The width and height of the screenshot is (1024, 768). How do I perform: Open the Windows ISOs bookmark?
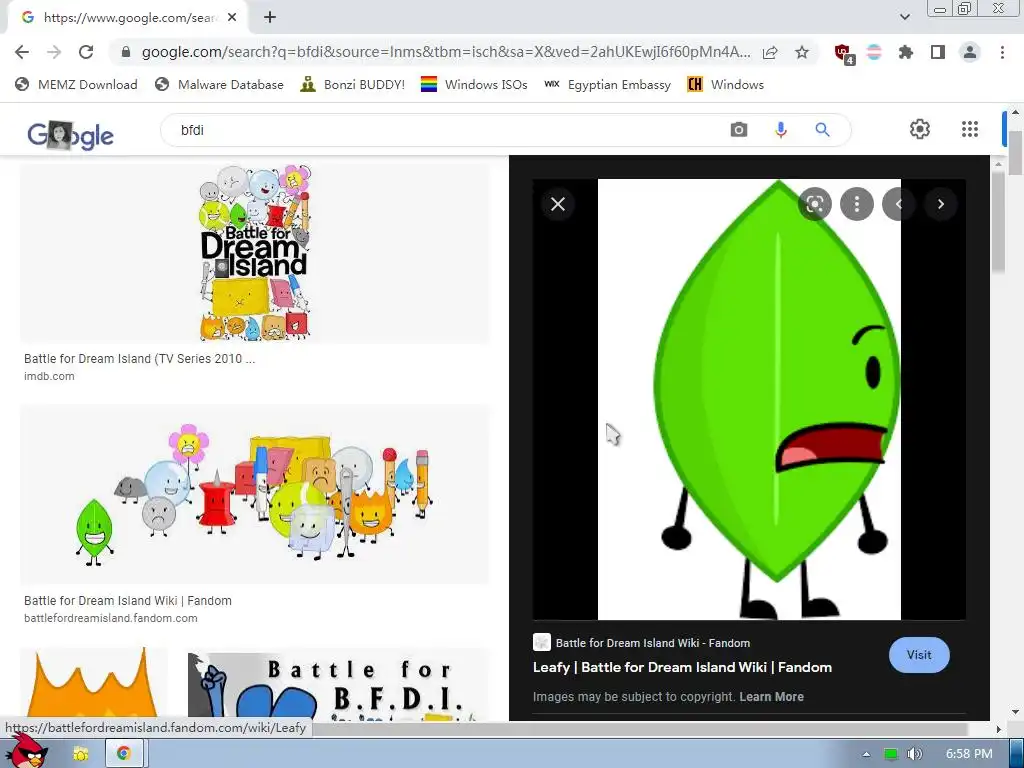click(x=474, y=84)
